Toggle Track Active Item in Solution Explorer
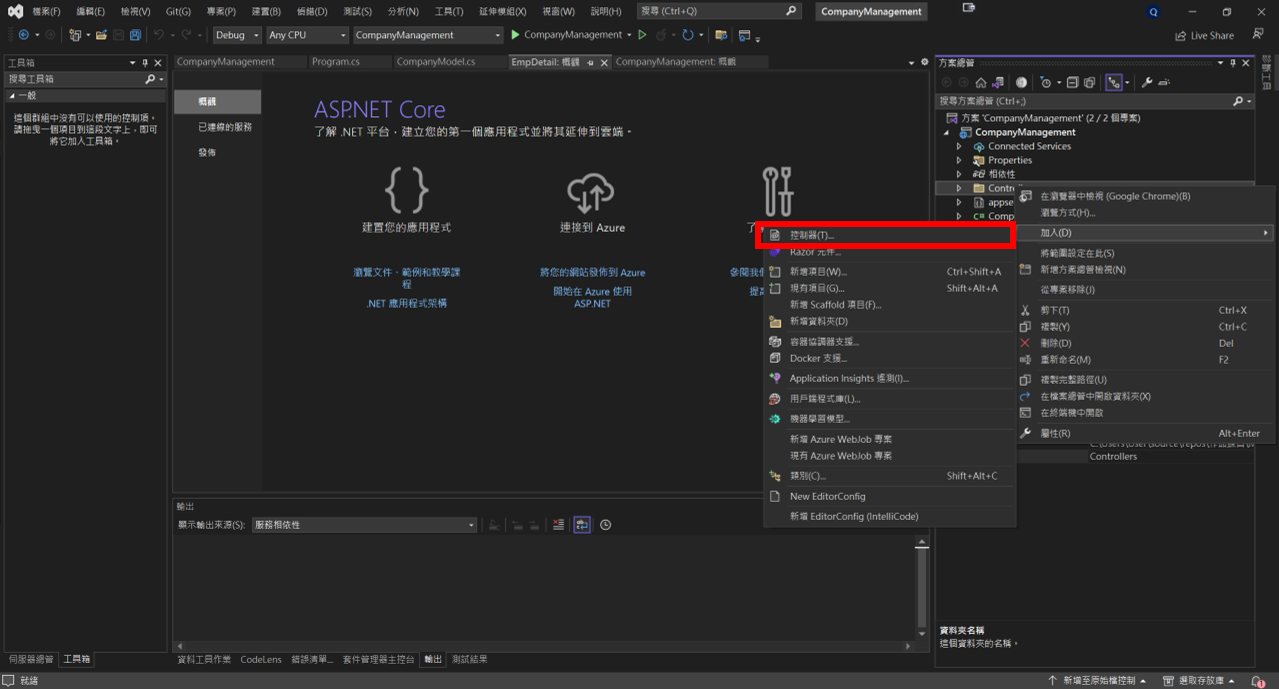This screenshot has height=689, width=1279. [1114, 82]
